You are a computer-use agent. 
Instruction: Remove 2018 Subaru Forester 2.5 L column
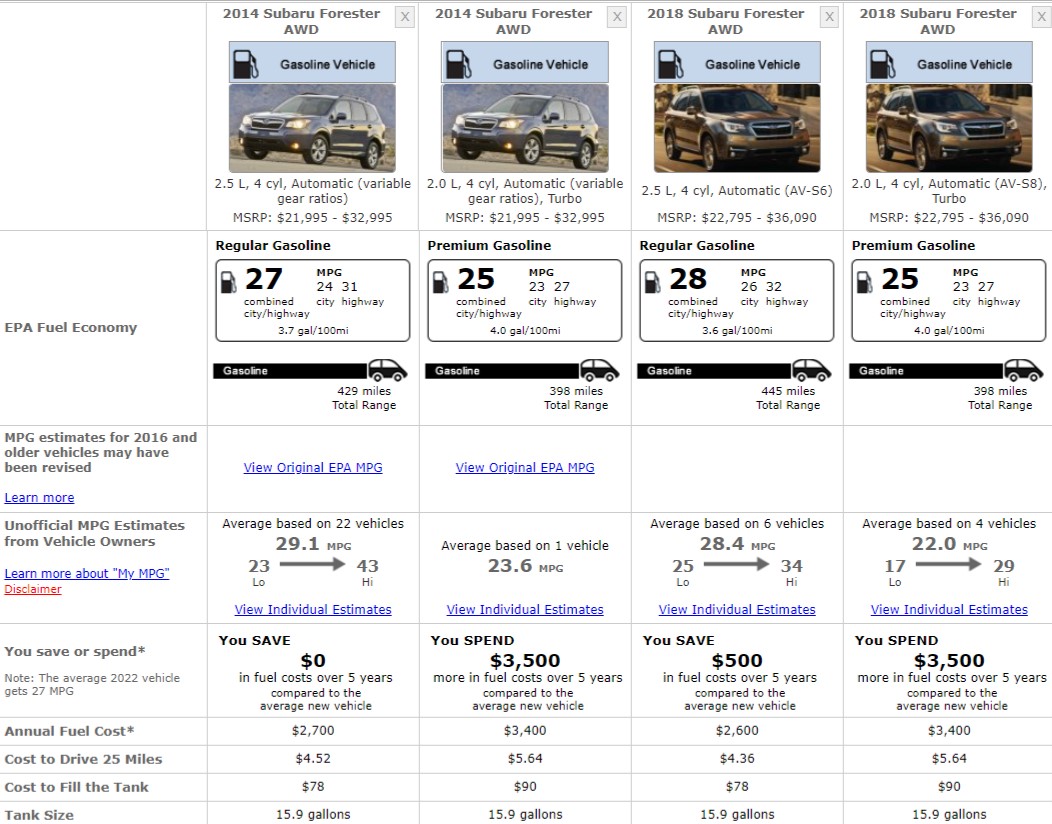[829, 17]
